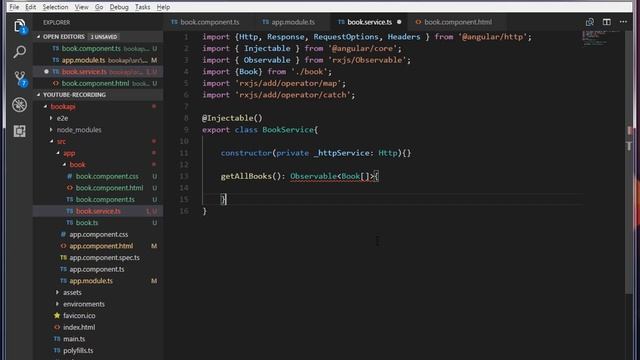Click TS icon of polyfills.ts
The image size is (640, 360).
[57, 350]
